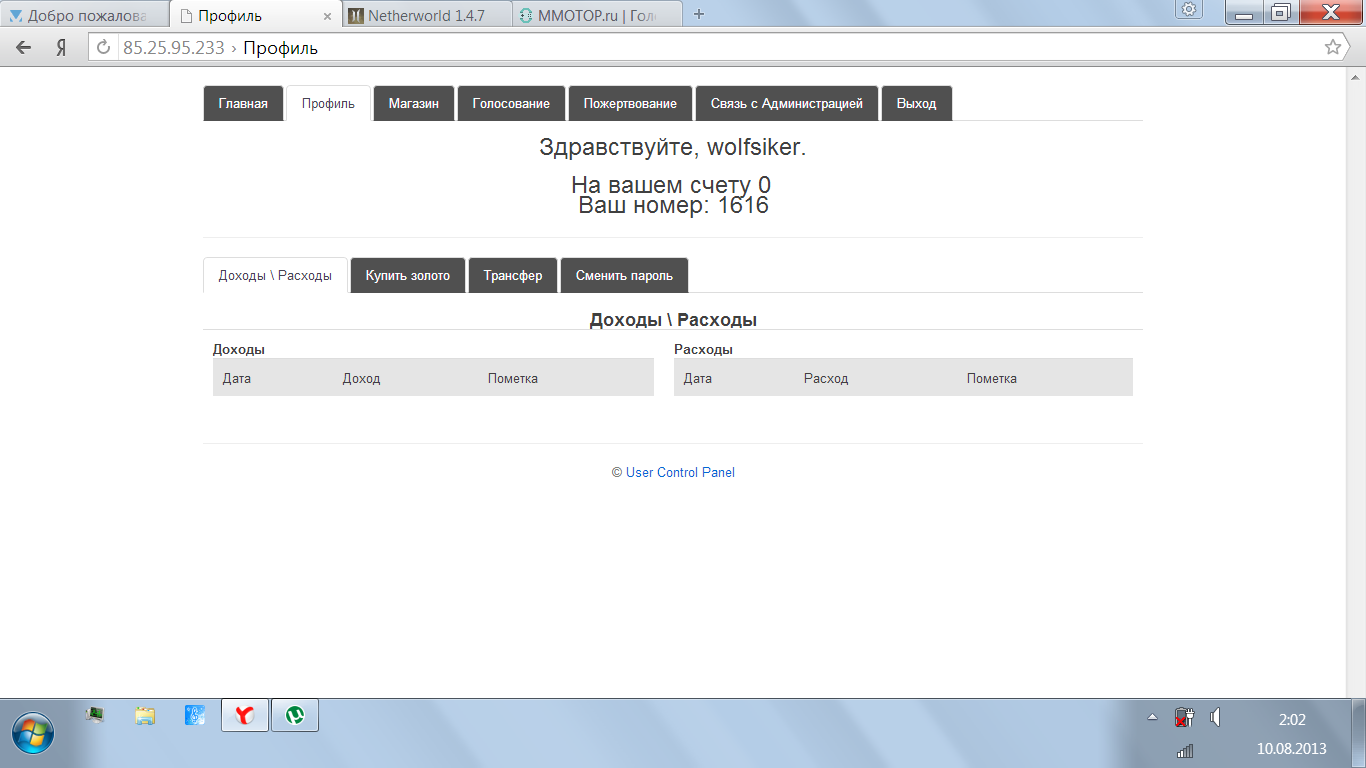The width and height of the screenshot is (1366, 768).
Task: Click the Доход column header
Action: coord(361,379)
